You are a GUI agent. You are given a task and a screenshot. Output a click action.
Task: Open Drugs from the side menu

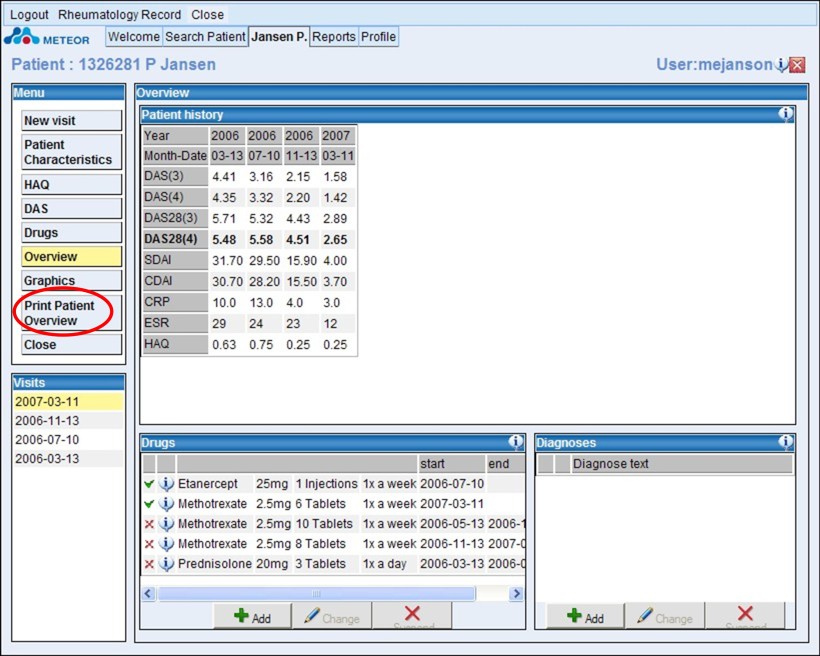click(x=72, y=233)
